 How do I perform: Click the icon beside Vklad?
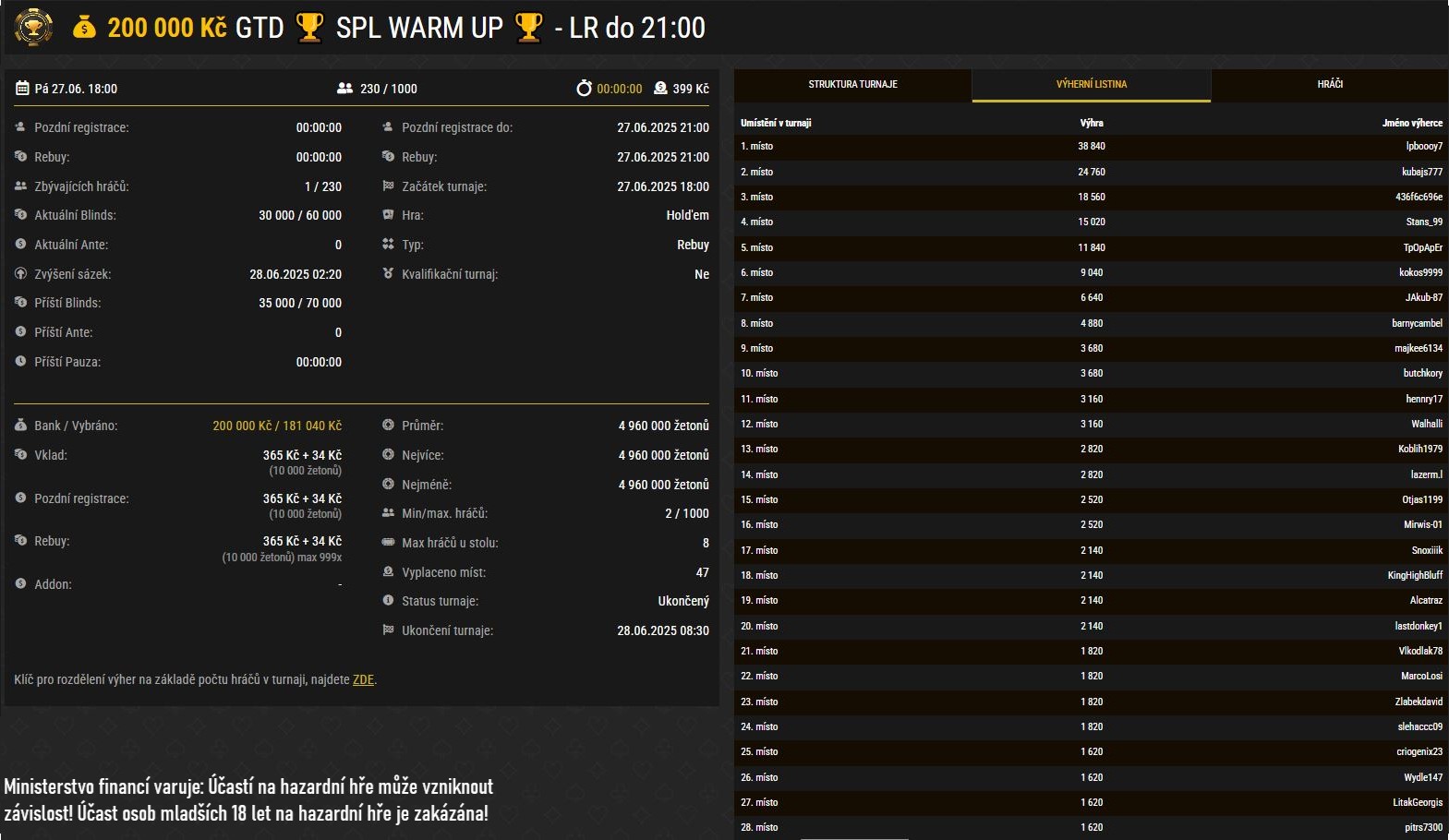[20, 455]
